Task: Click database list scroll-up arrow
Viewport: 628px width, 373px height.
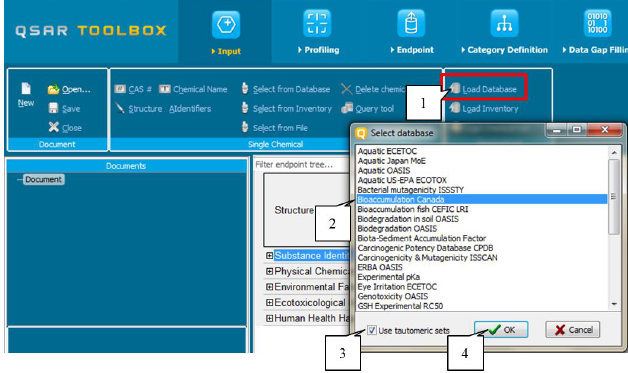Action: pos(614,152)
